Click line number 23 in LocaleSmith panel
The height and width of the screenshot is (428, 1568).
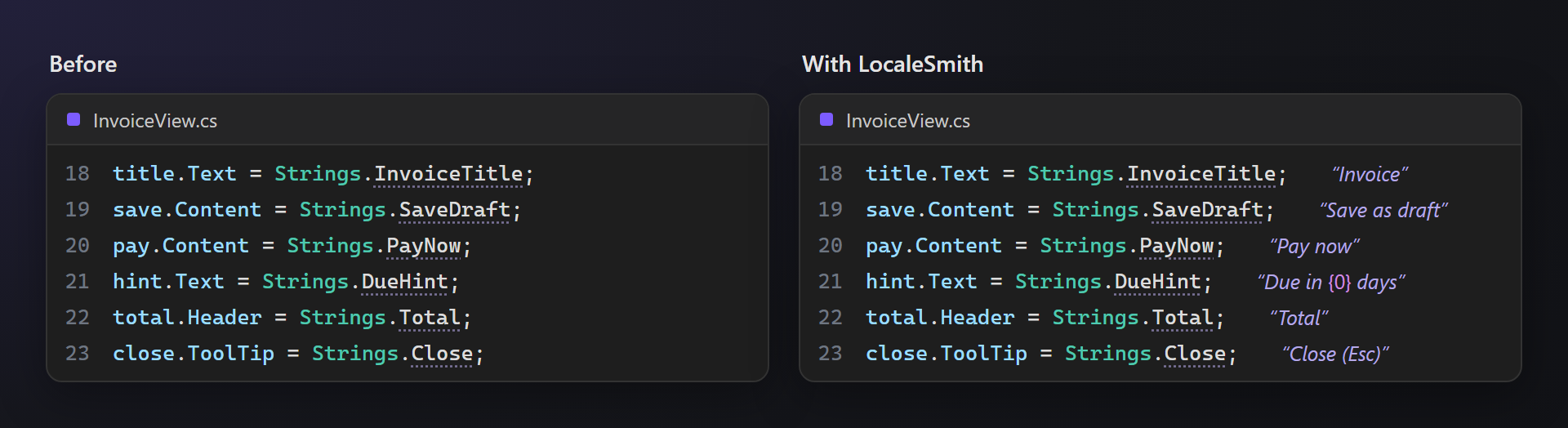(x=831, y=354)
